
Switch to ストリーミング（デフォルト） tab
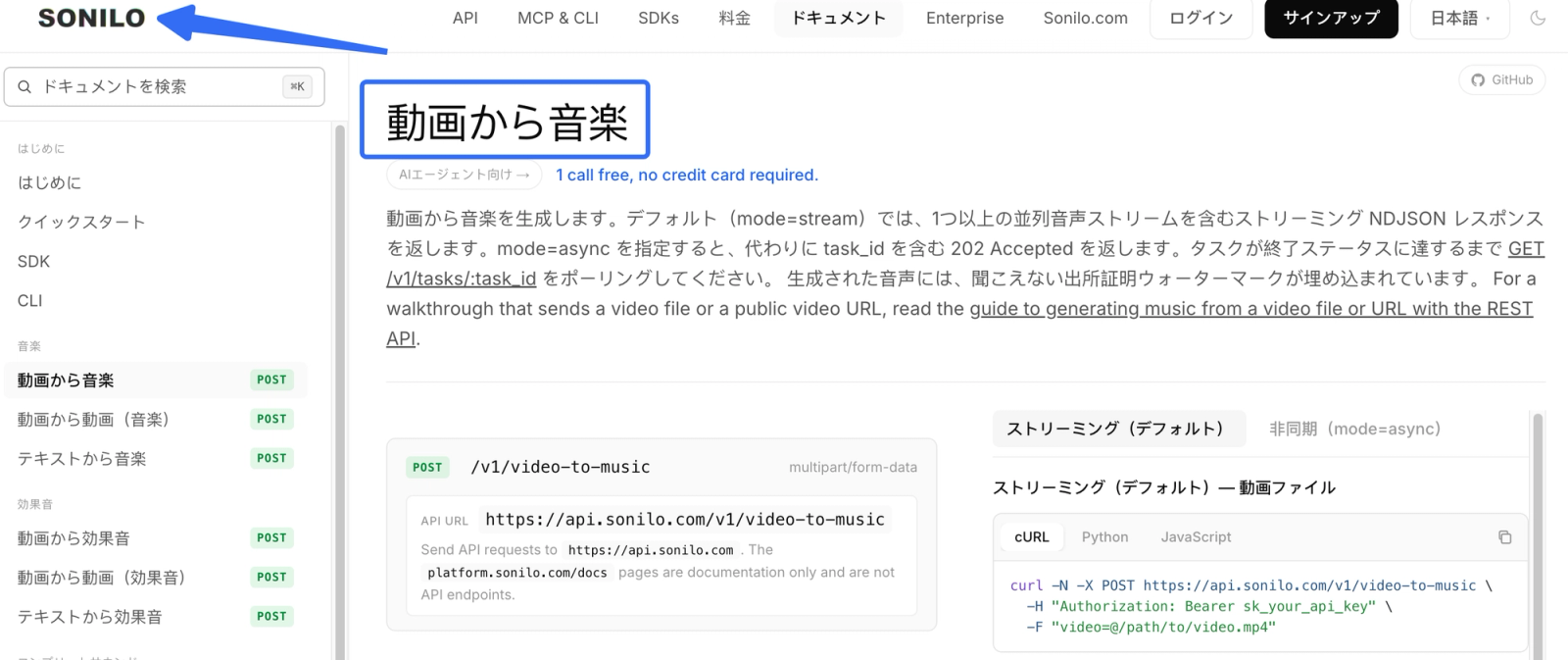point(1118,429)
